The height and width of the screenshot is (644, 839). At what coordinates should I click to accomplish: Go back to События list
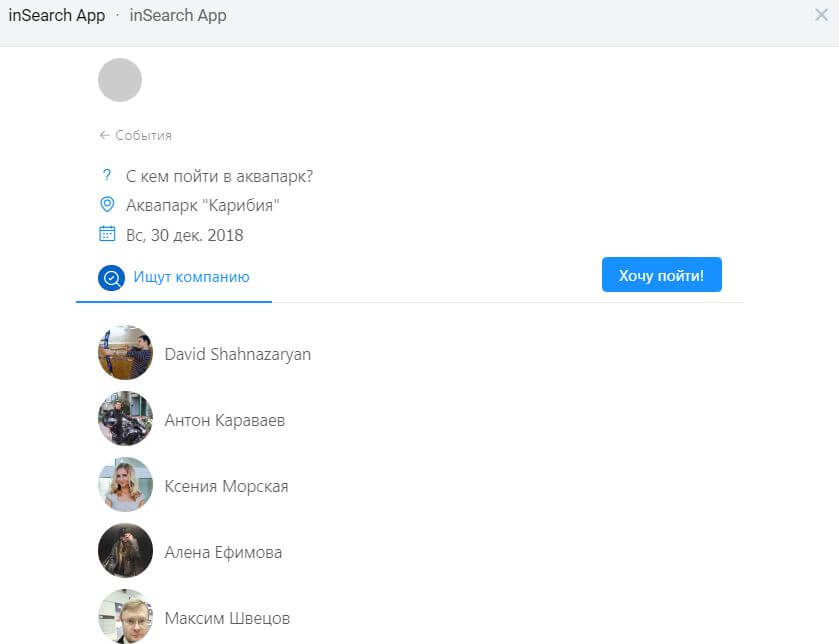click(135, 135)
